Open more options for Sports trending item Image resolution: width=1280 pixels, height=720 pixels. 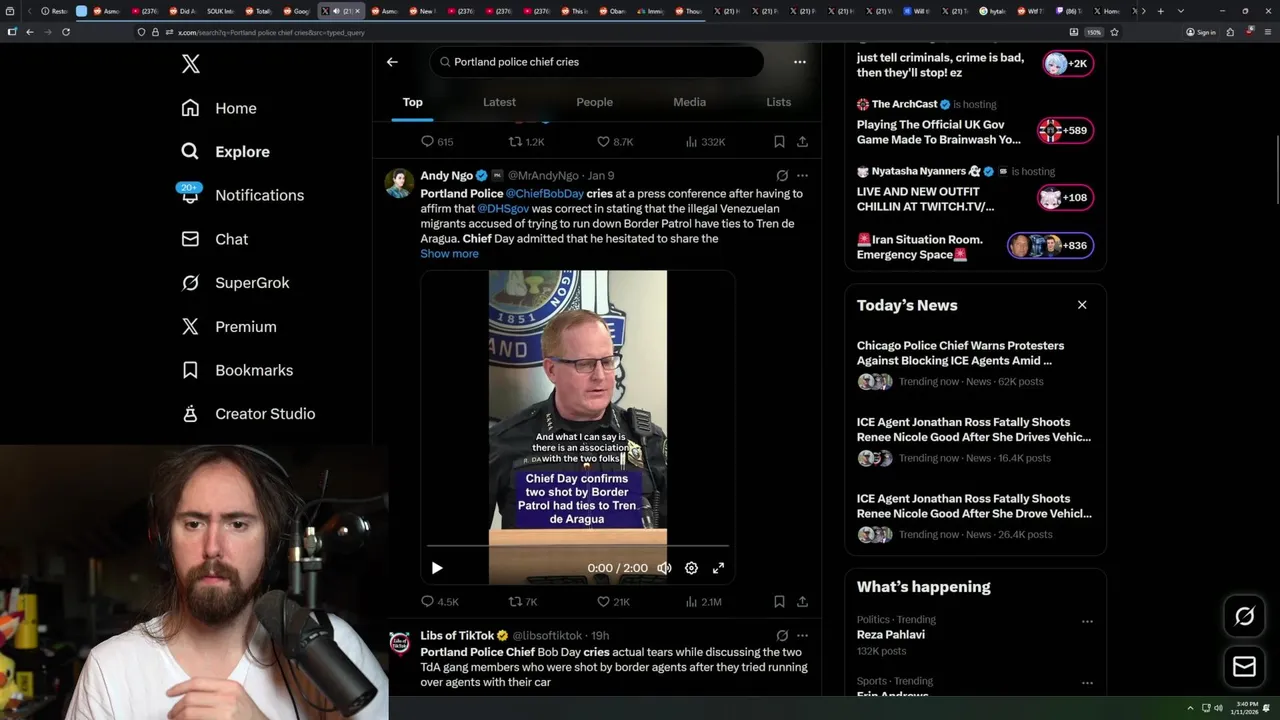1087,682
